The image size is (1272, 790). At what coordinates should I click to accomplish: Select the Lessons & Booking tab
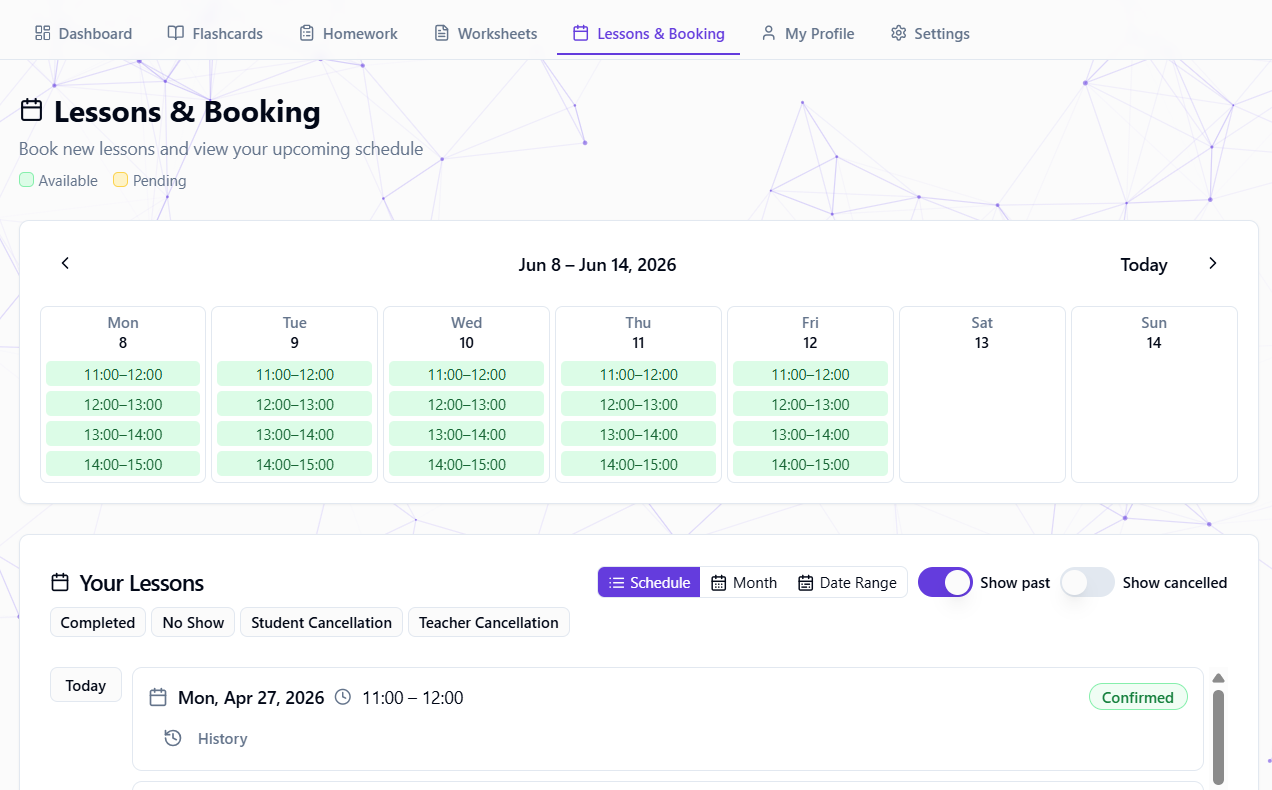click(x=648, y=33)
